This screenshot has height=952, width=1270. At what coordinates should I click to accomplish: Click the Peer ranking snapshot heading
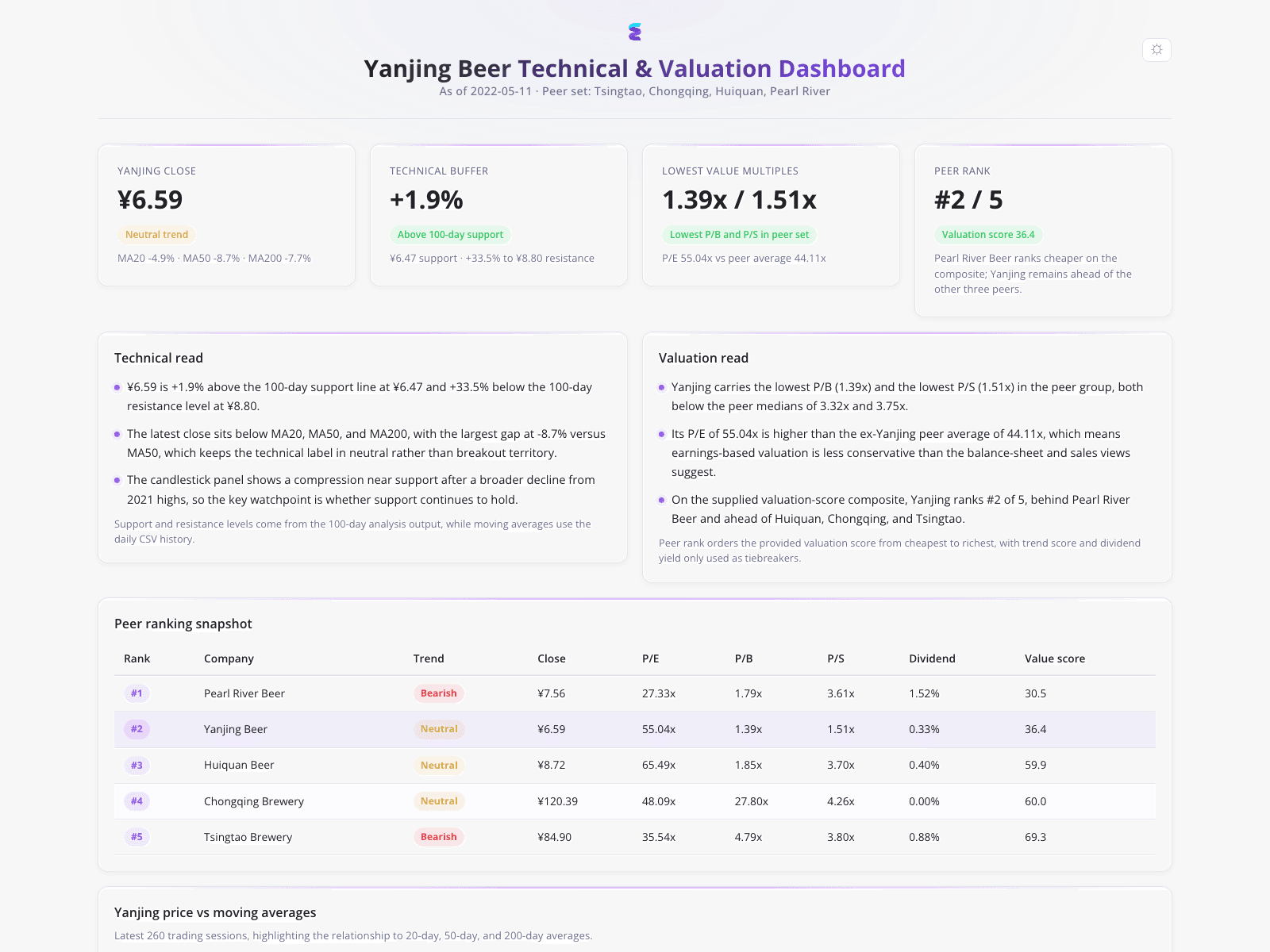click(x=183, y=624)
